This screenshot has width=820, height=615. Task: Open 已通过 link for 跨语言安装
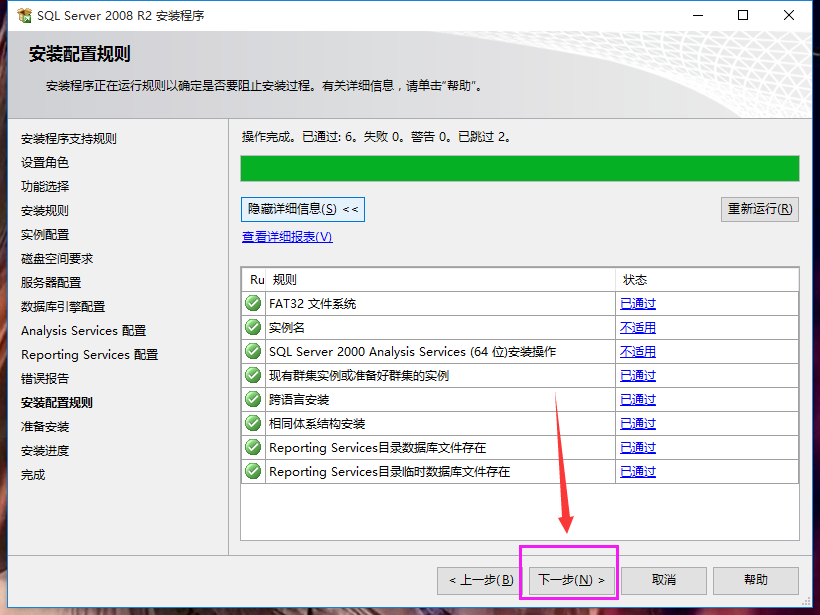pyautogui.click(x=638, y=400)
